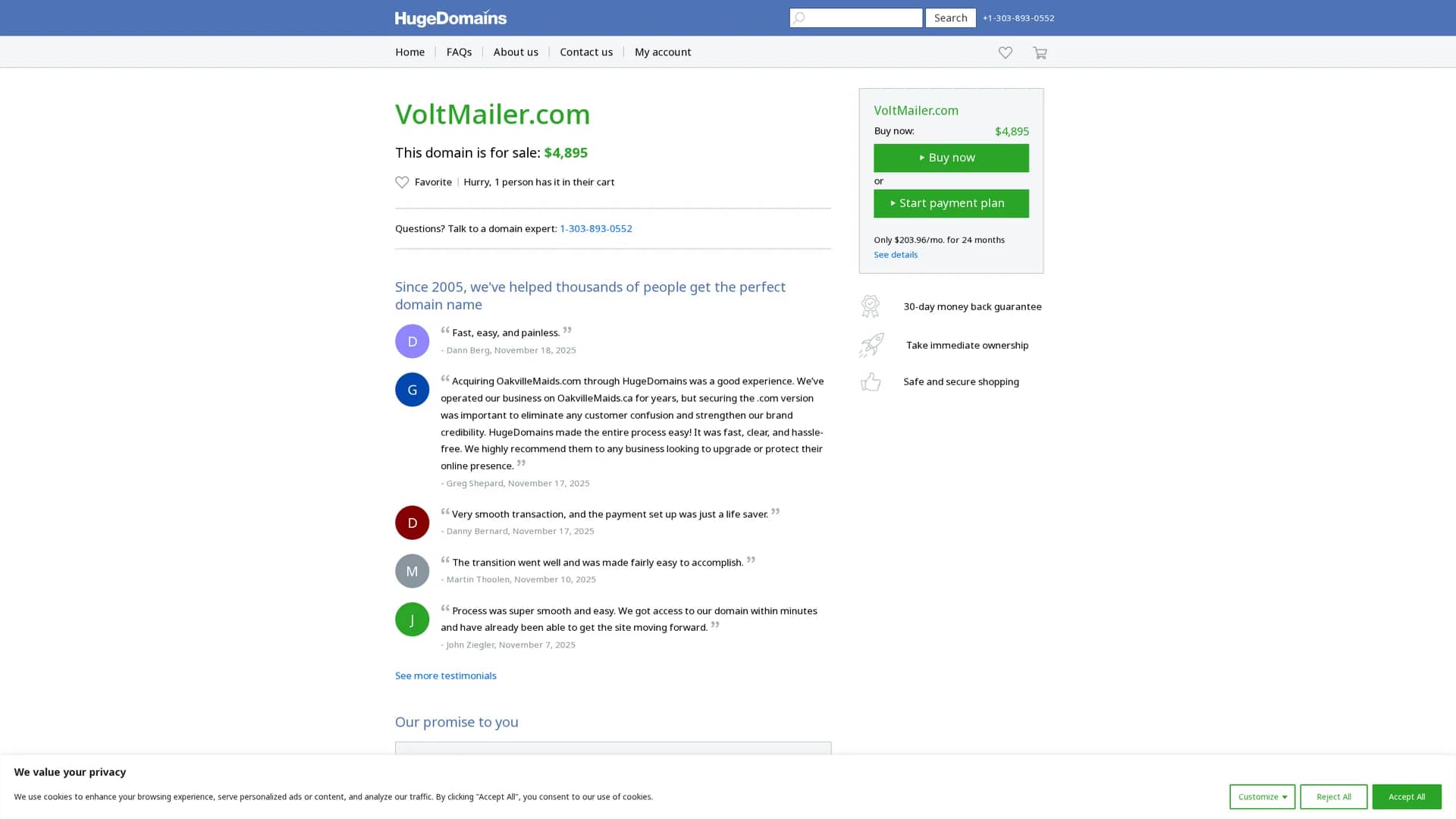Start payment plan for the domain
The width and height of the screenshot is (1456, 819).
click(951, 203)
